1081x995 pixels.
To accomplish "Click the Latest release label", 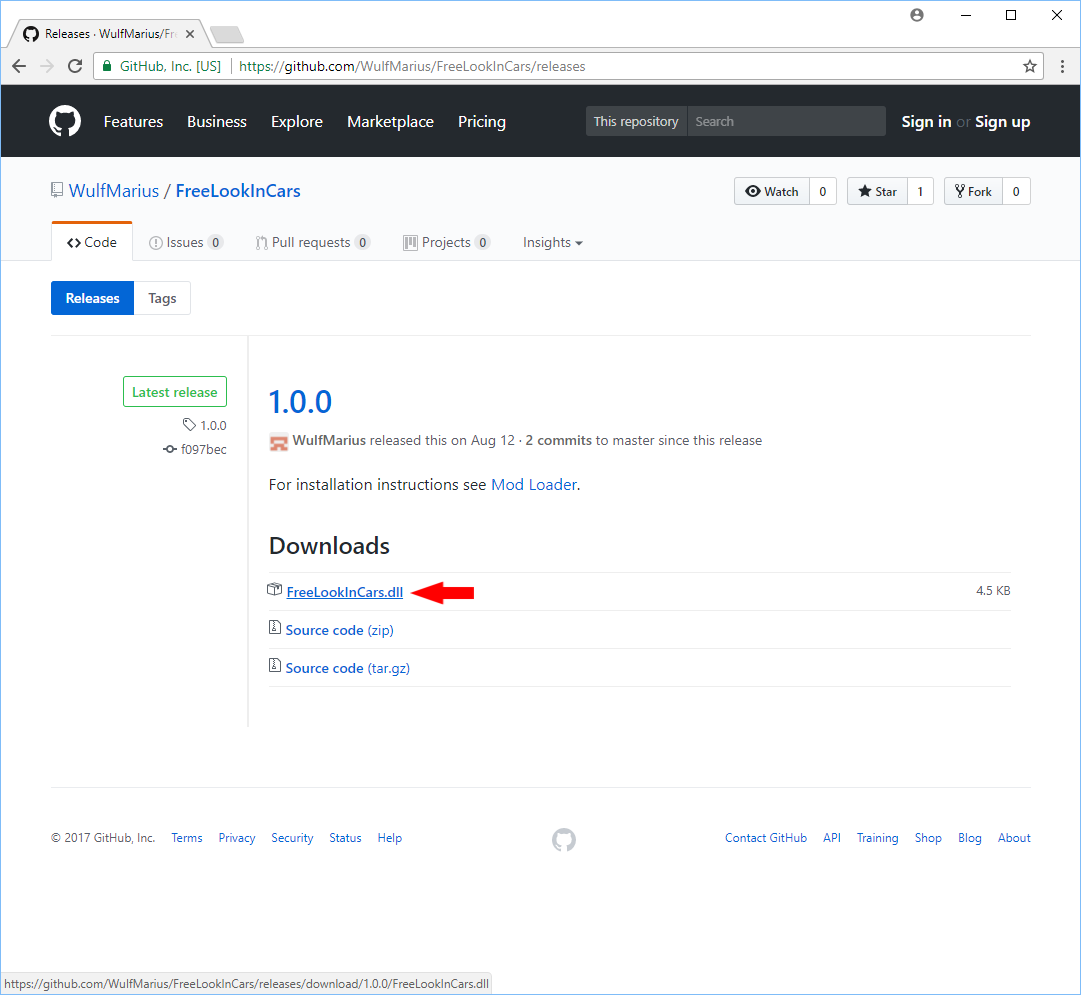I will (174, 392).
